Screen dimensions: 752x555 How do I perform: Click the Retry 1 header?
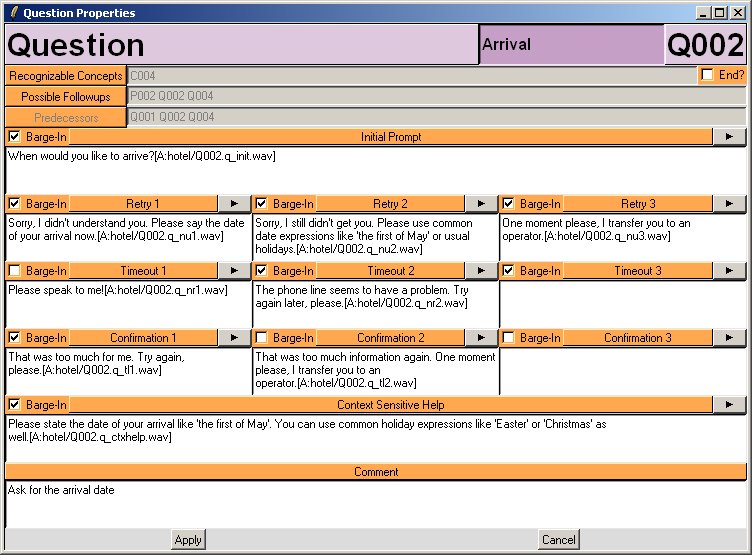[143, 204]
